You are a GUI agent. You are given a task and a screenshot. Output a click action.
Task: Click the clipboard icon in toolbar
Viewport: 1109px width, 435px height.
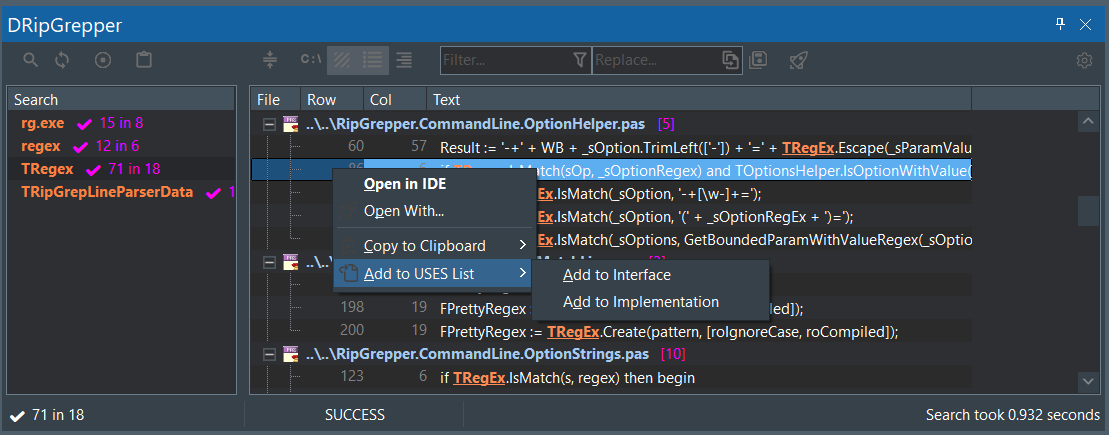[144, 60]
